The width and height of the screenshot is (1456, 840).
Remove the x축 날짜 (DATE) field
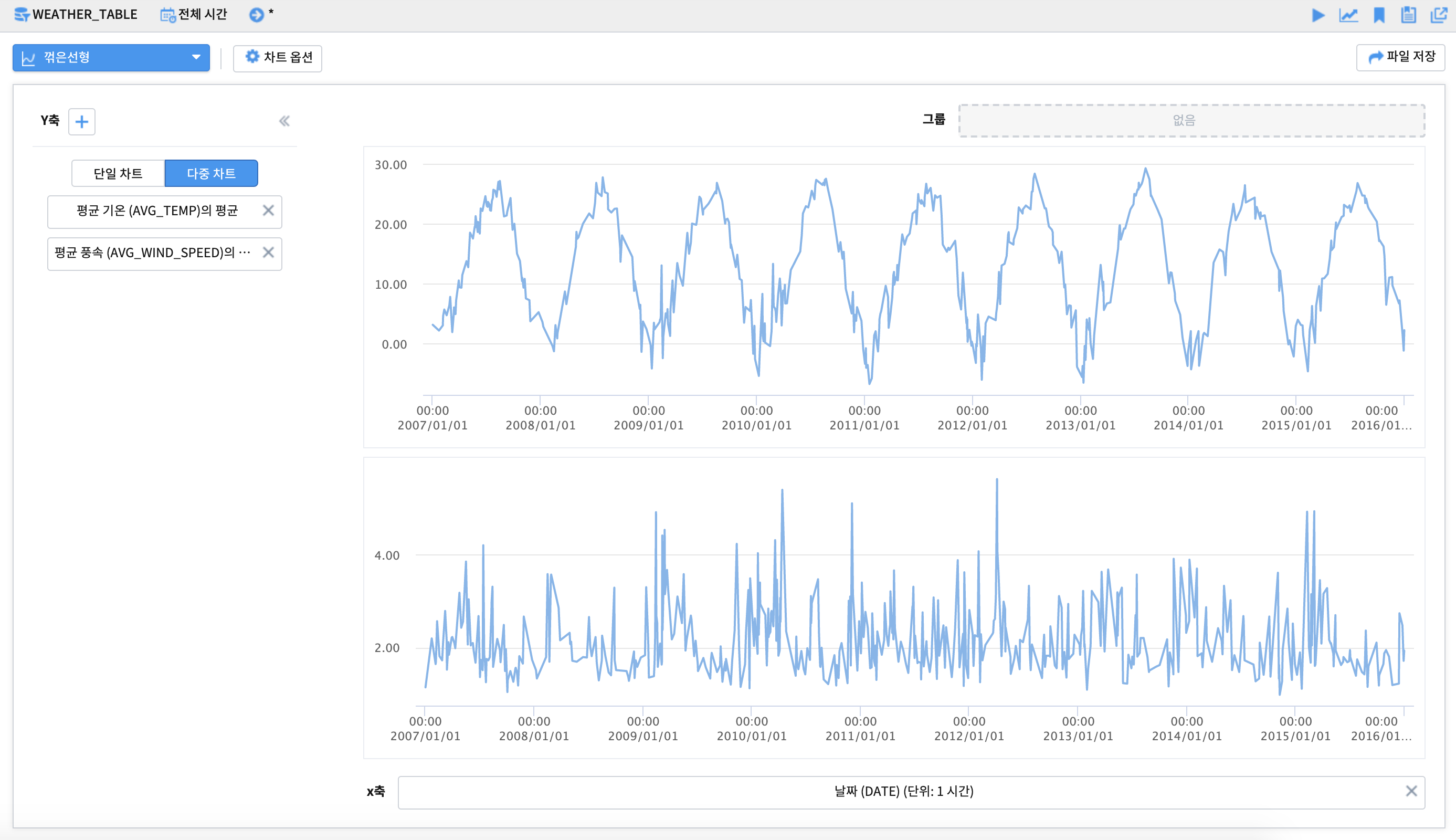pyautogui.click(x=1411, y=791)
